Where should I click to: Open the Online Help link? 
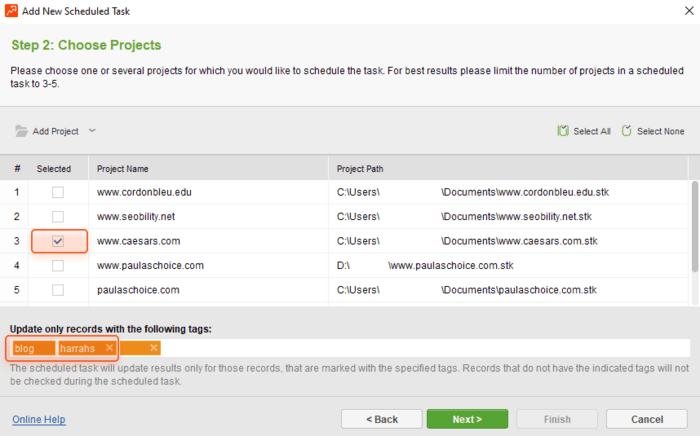coord(39,419)
